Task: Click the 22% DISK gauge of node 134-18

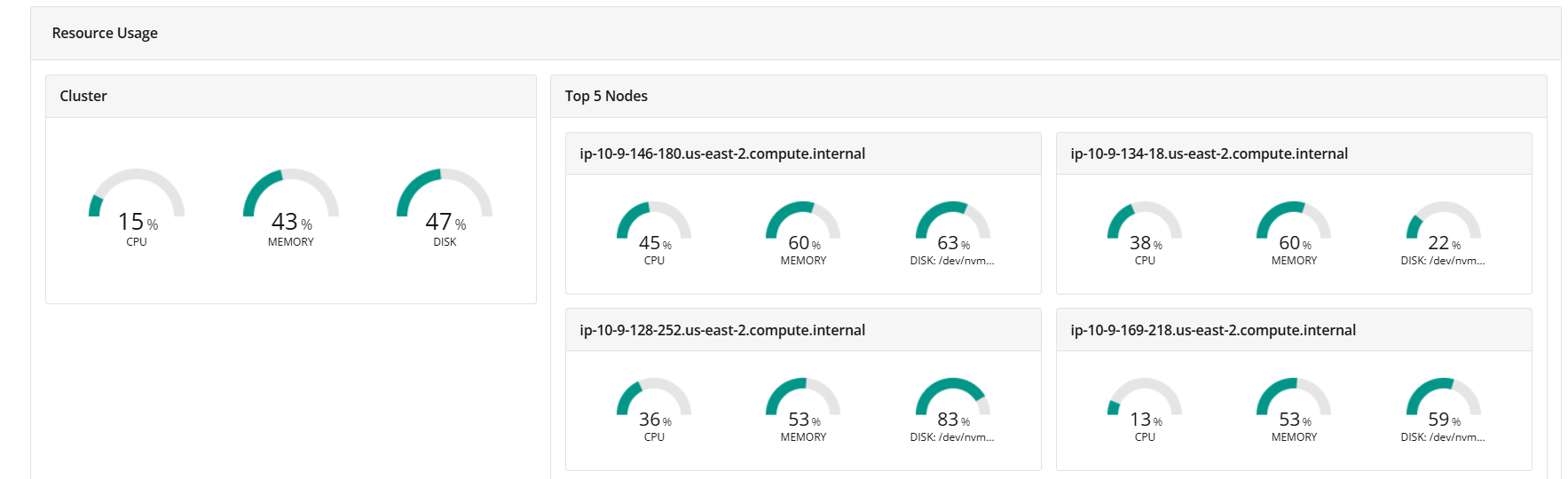Action: coord(1443,233)
